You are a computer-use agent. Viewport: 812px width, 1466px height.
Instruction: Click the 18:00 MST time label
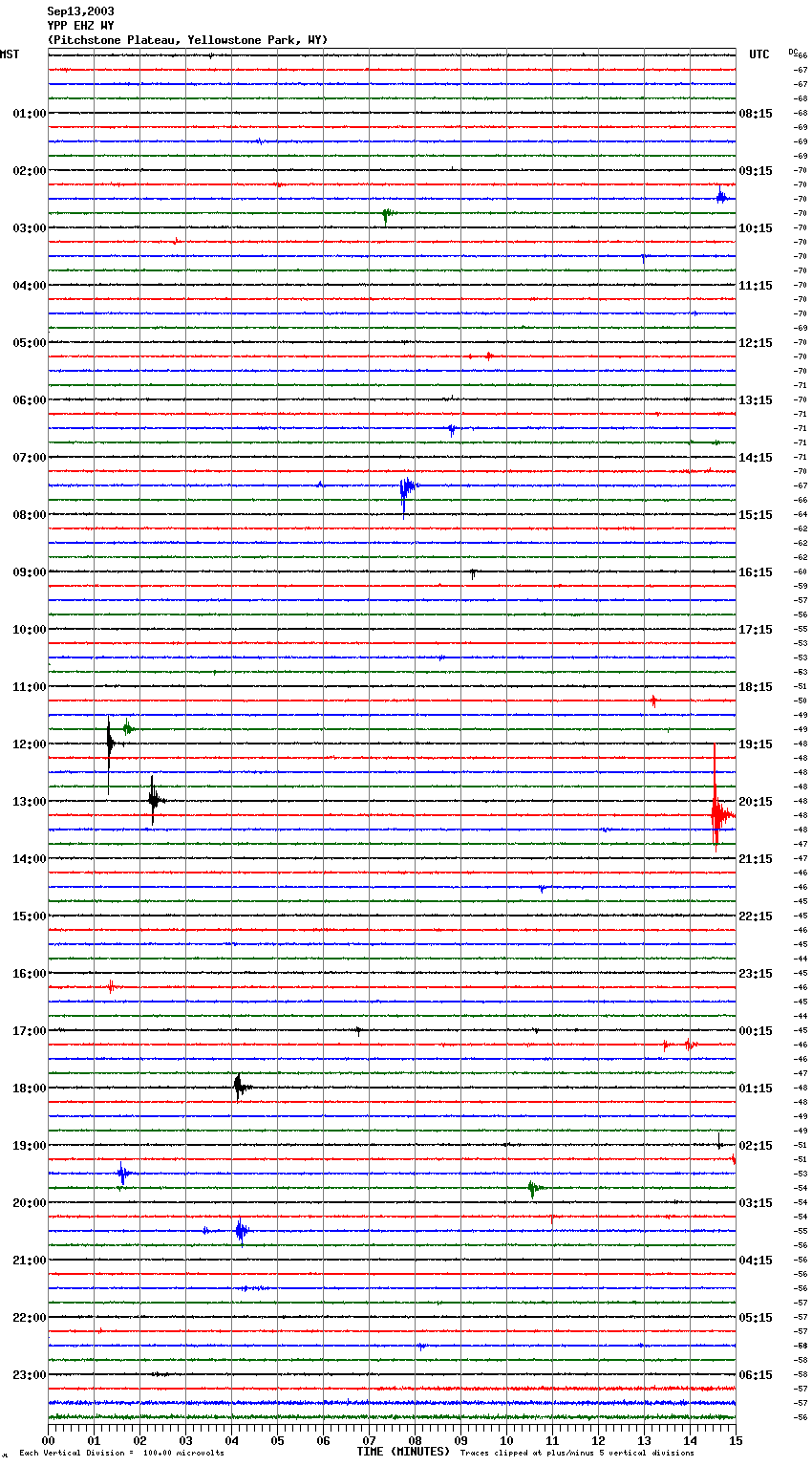[30, 1089]
